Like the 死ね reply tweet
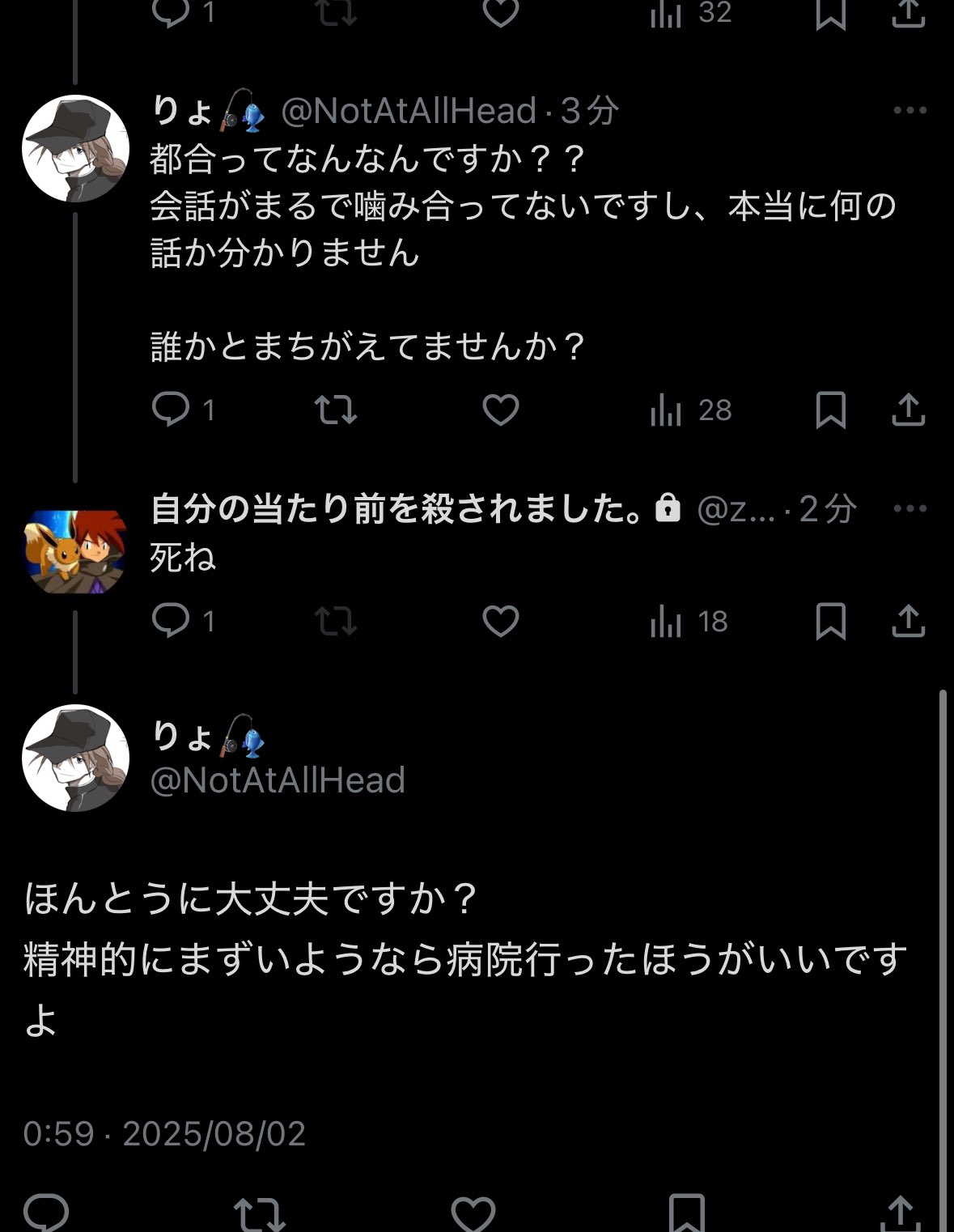Viewport: 954px width, 1232px height. [500, 621]
